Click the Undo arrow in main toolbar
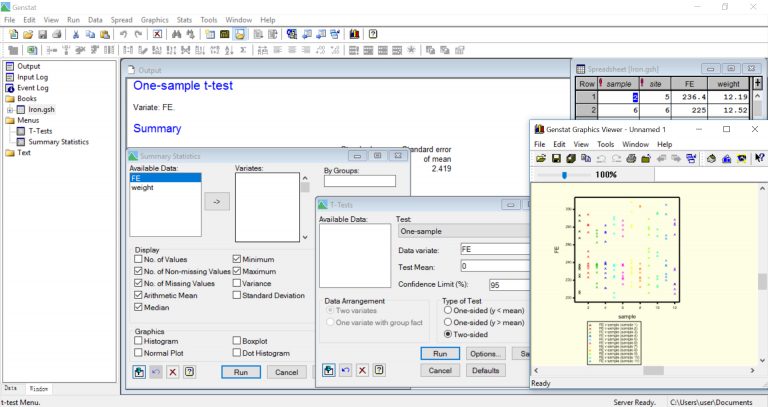Viewport: 768px width, 407px height. pos(123,34)
